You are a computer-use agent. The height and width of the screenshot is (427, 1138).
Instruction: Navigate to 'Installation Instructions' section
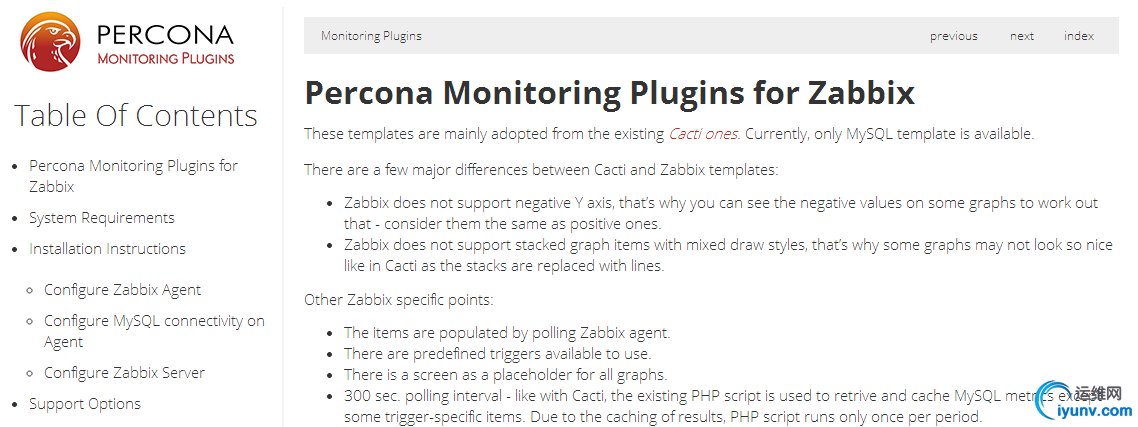pyautogui.click(x=107, y=249)
